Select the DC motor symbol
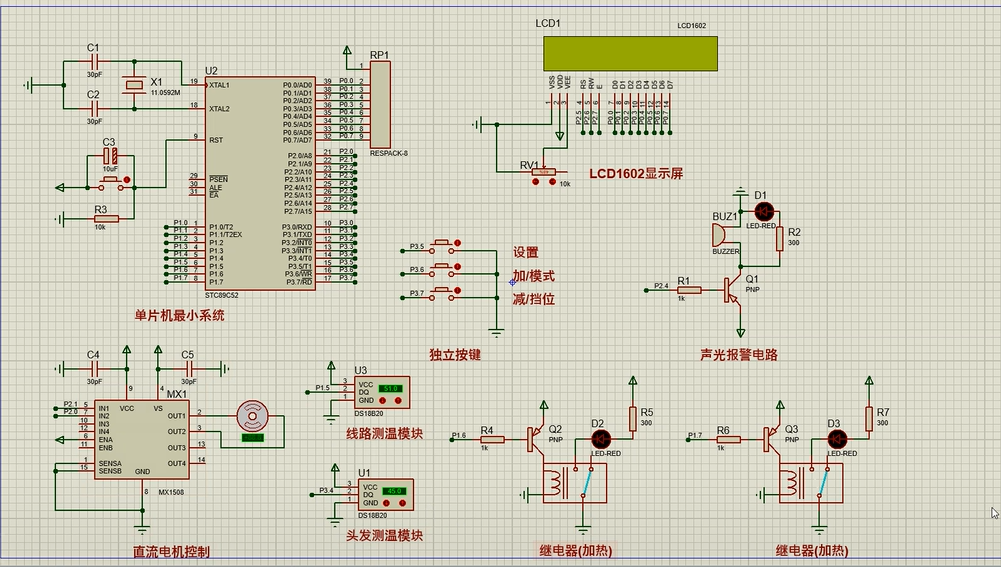1001x567 pixels. point(252,416)
